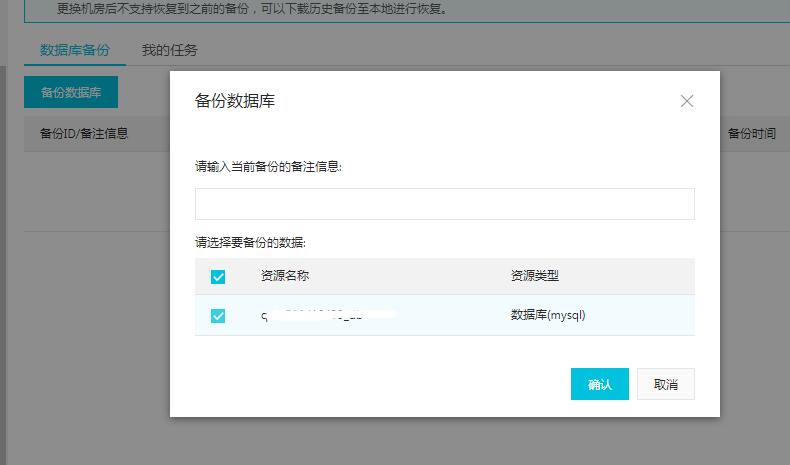Click the teal 备份数据库 button behind dialog
The height and width of the screenshot is (465, 790).
pyautogui.click(x=71, y=92)
